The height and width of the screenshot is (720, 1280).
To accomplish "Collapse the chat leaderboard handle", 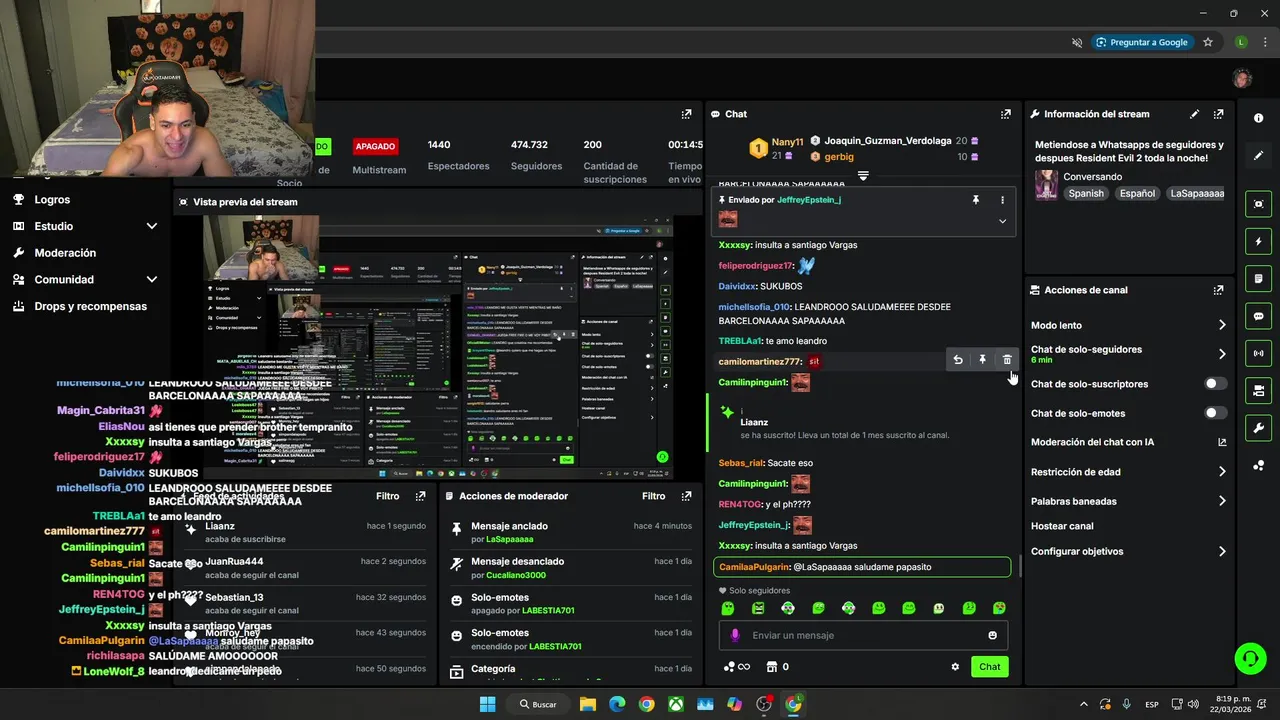I will (863, 176).
